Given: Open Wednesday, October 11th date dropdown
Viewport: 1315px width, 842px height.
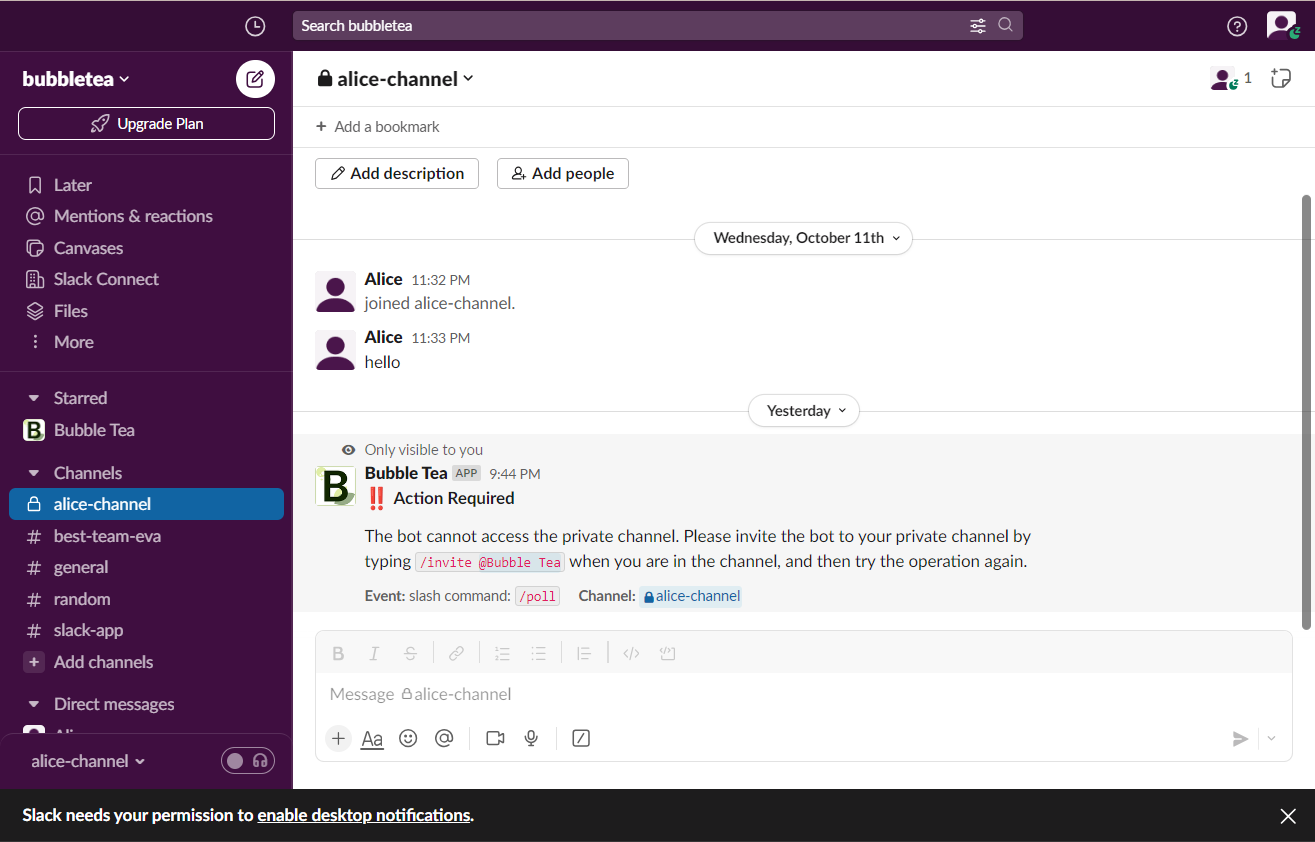Looking at the screenshot, I should [804, 238].
